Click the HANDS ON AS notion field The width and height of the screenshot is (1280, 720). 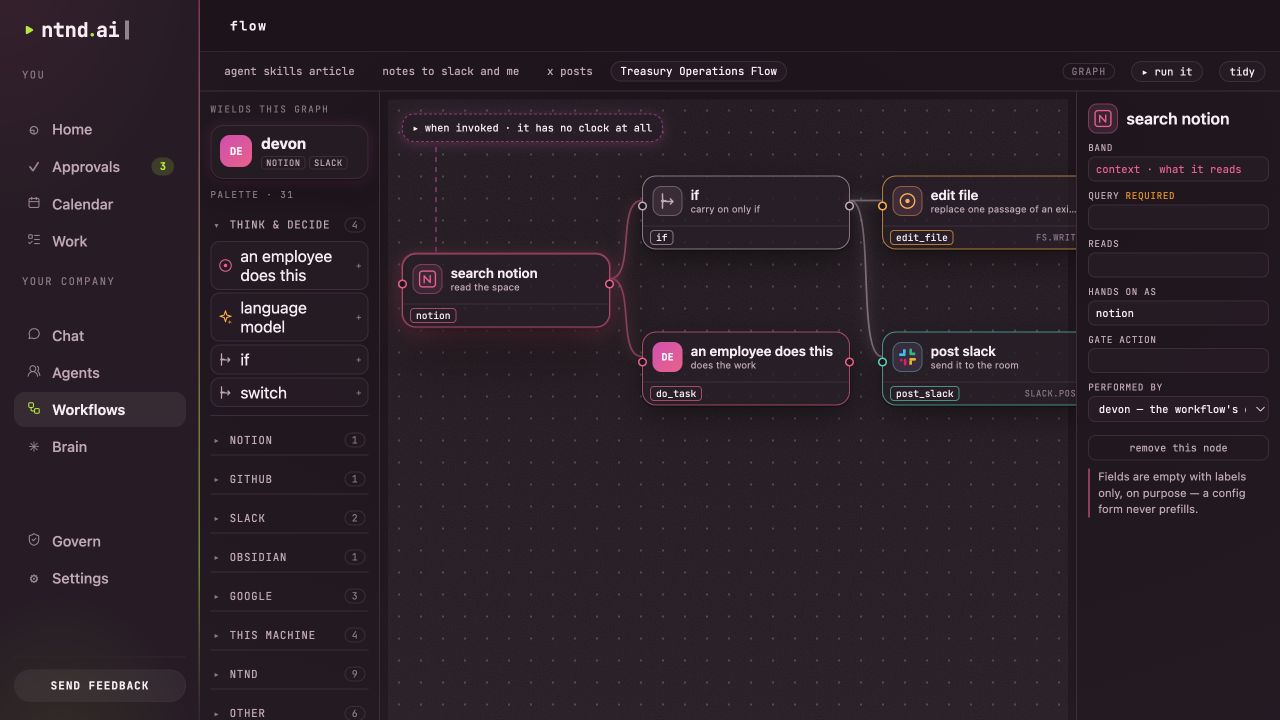(x=1178, y=313)
